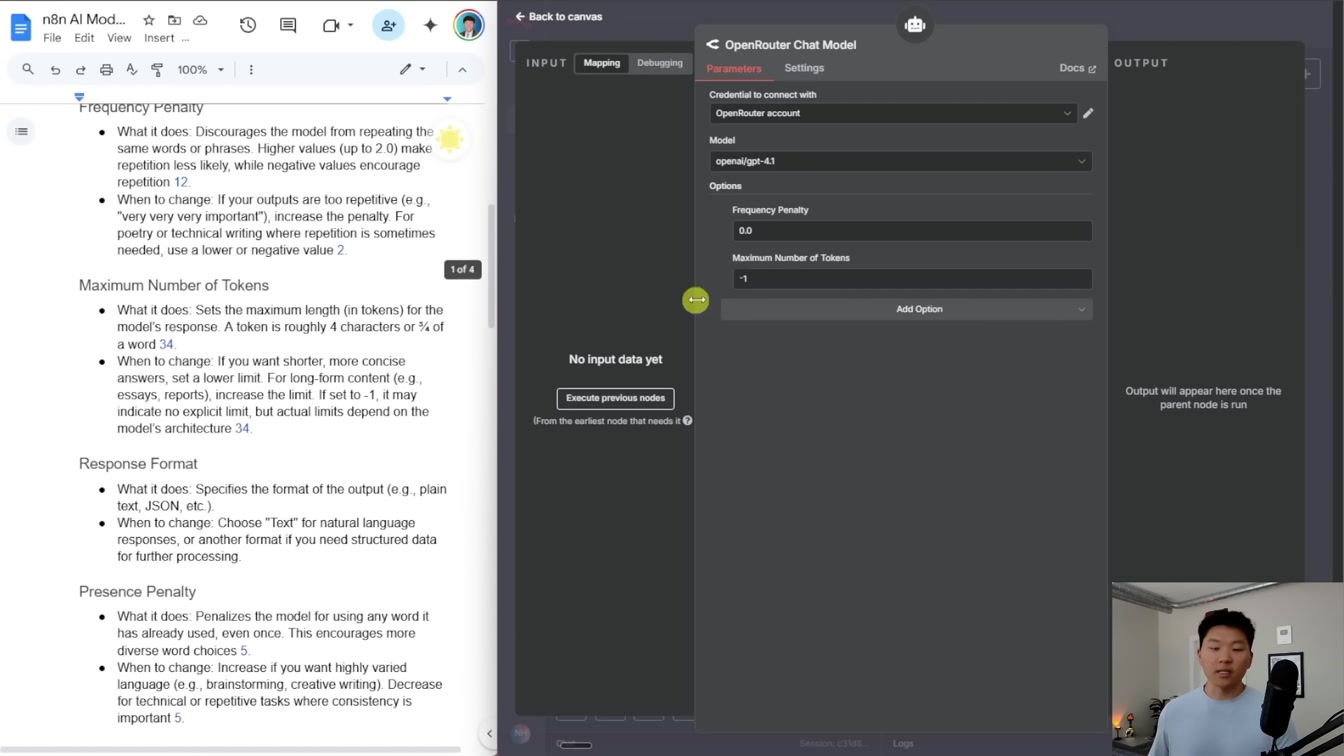The image size is (1344, 756).
Task: Open the Meet camera dropdown arrow
Action: 350,25
